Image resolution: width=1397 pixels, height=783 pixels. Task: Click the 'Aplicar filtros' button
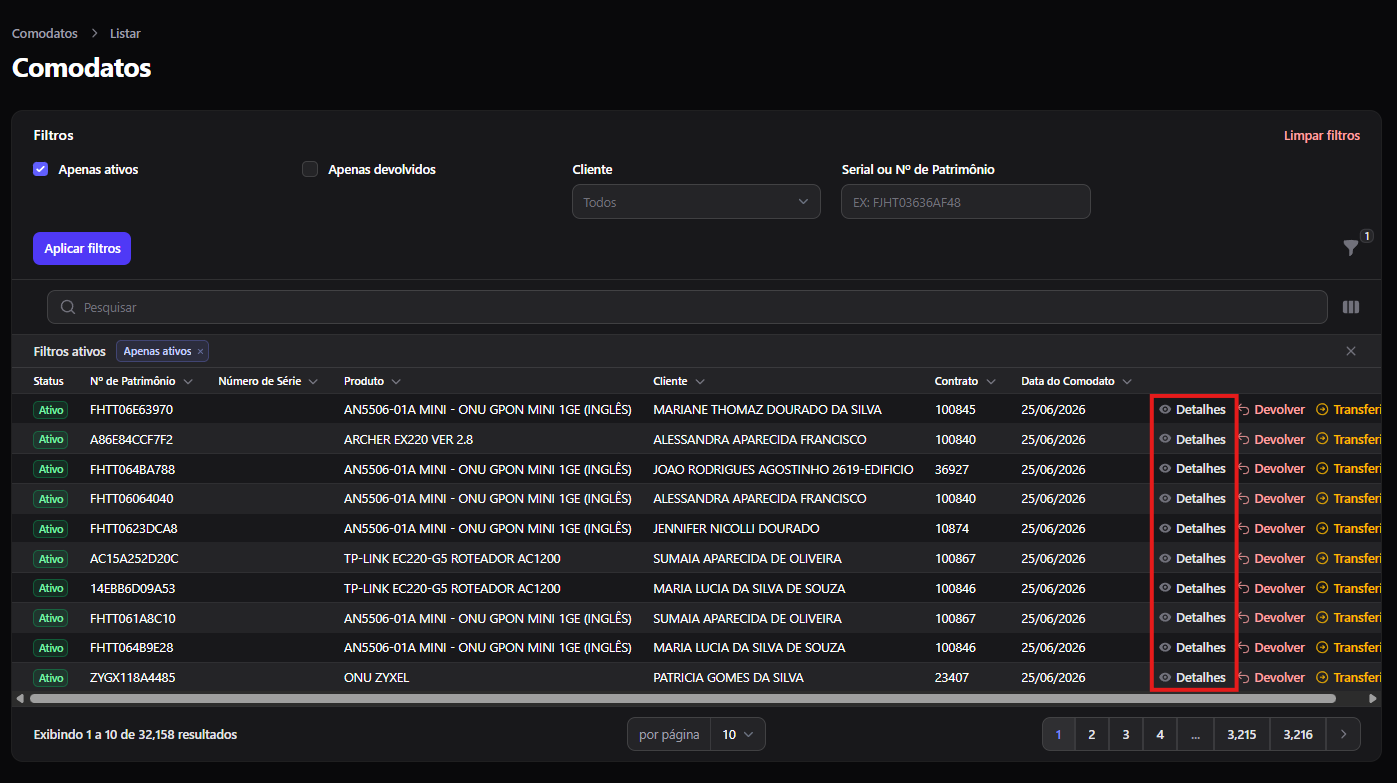point(82,249)
